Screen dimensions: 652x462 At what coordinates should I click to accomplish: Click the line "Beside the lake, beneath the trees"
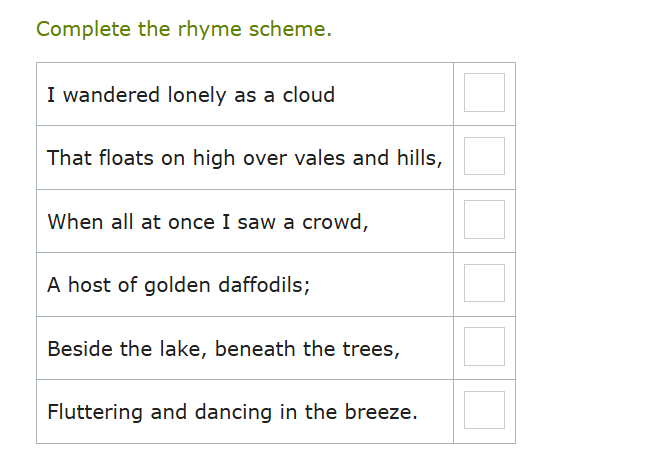point(223,349)
